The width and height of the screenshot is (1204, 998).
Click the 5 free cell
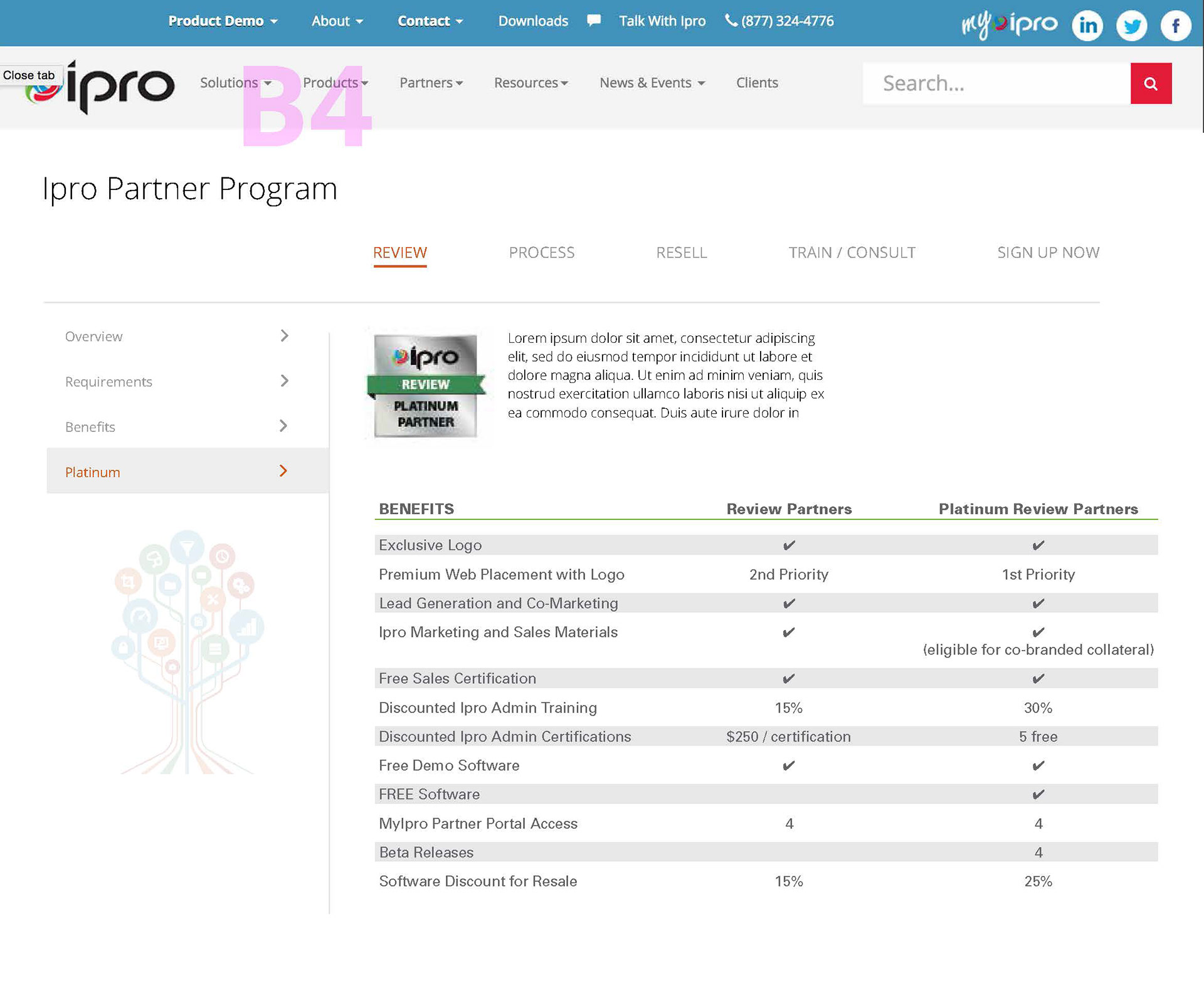click(x=1038, y=737)
